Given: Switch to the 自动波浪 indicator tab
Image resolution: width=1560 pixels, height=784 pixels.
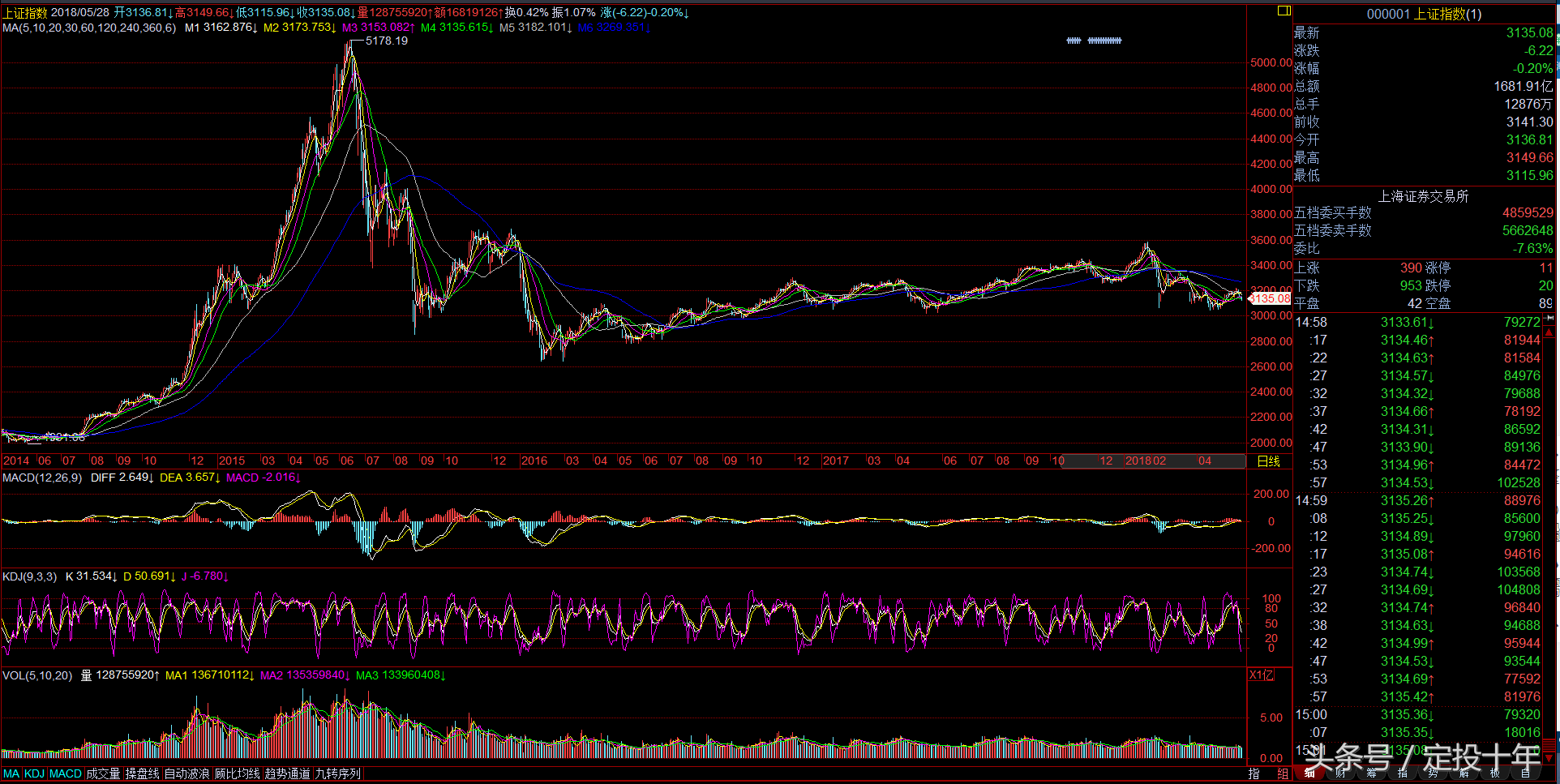Looking at the screenshot, I should [186, 773].
